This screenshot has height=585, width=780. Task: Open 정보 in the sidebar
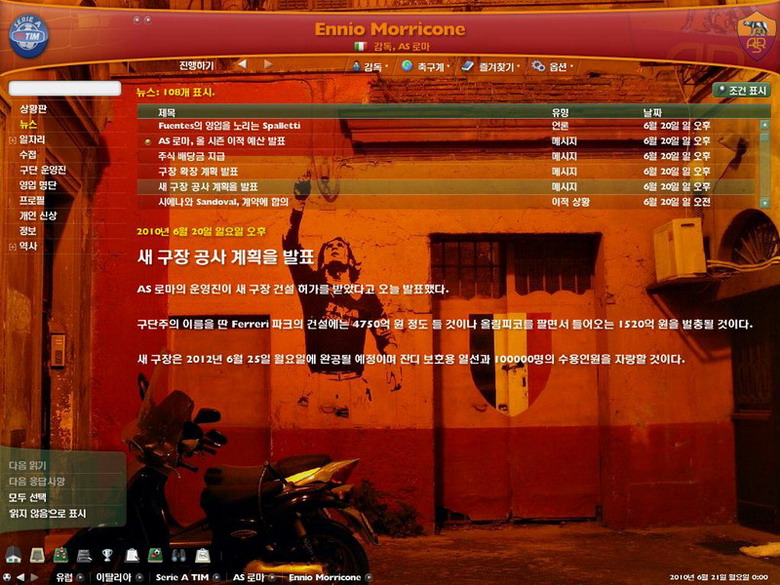[28, 231]
